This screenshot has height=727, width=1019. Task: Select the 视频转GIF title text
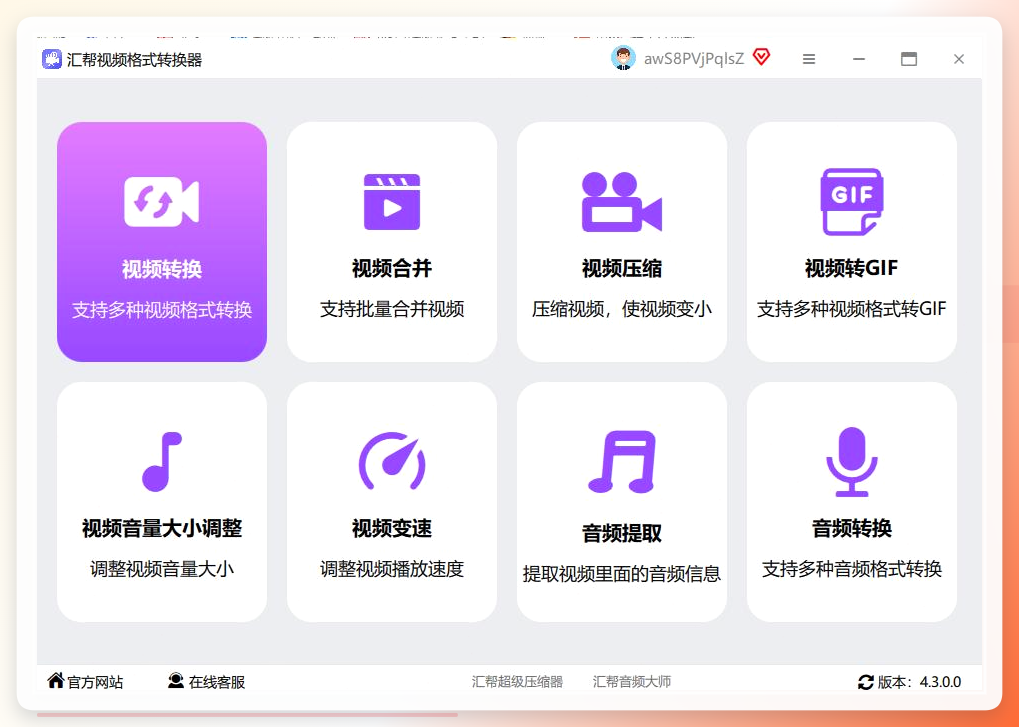(851, 268)
